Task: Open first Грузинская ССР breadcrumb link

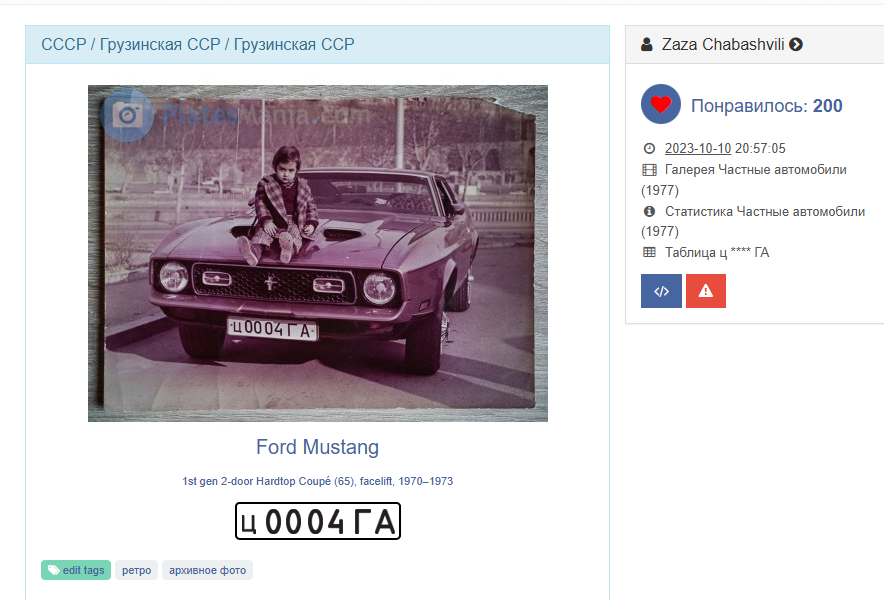Action: (160, 45)
